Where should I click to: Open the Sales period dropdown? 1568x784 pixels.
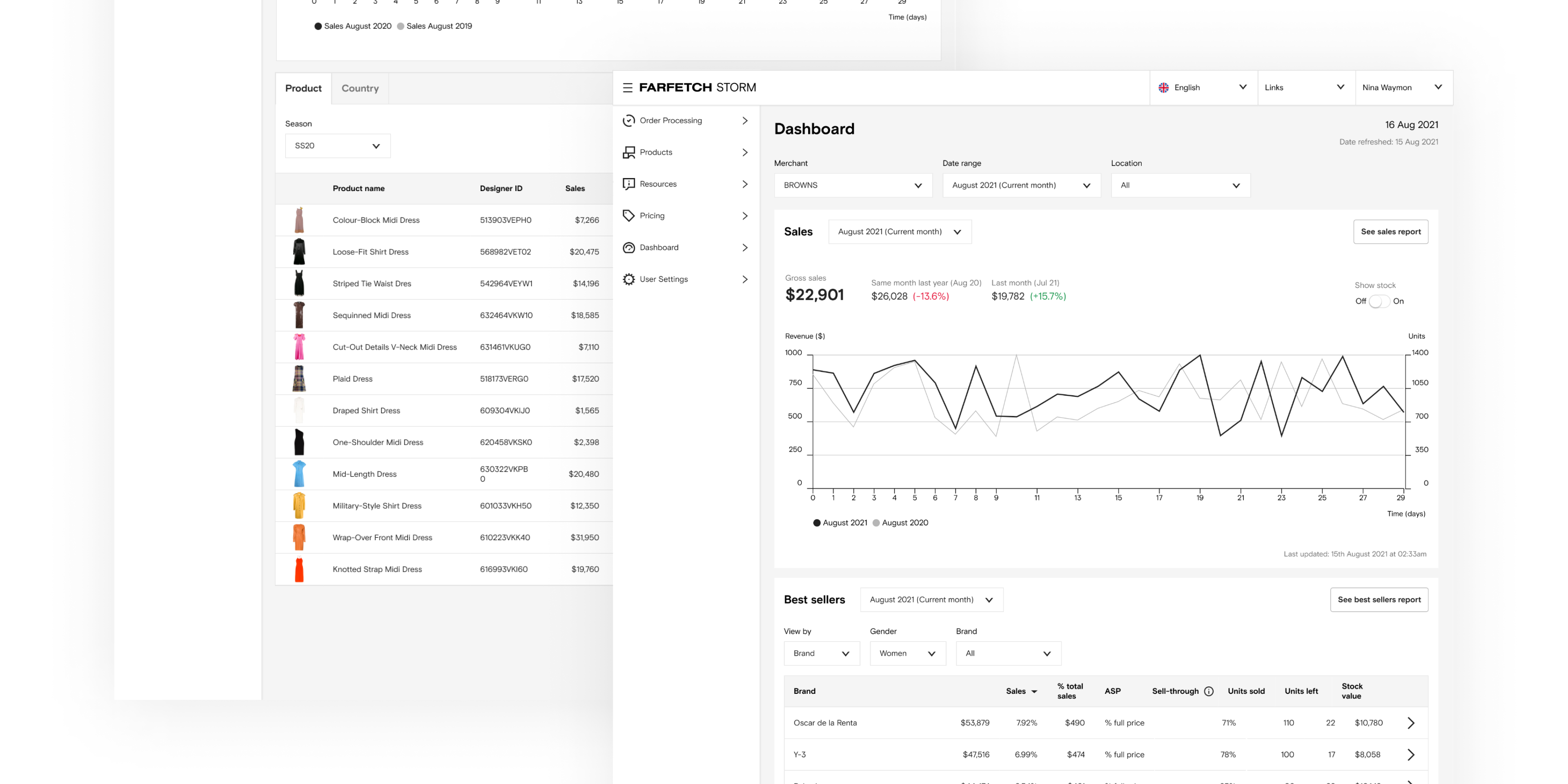click(900, 232)
